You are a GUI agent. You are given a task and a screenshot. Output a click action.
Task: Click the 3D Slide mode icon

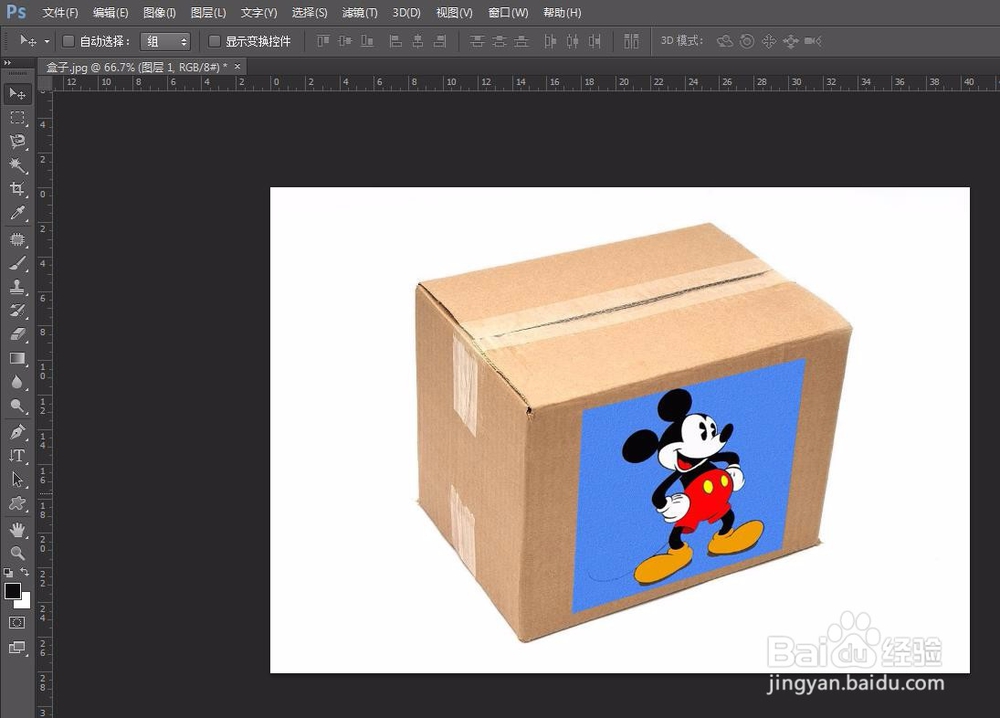click(x=791, y=41)
